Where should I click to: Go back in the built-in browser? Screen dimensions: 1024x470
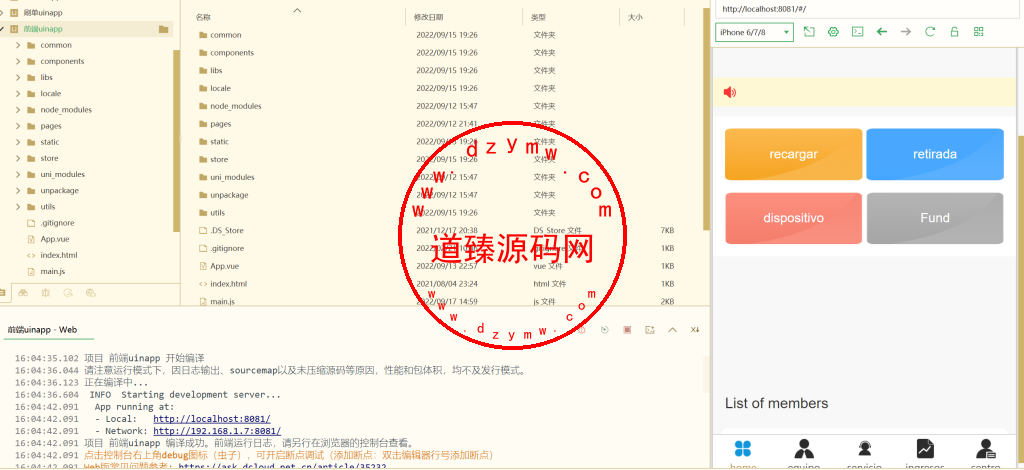(882, 31)
